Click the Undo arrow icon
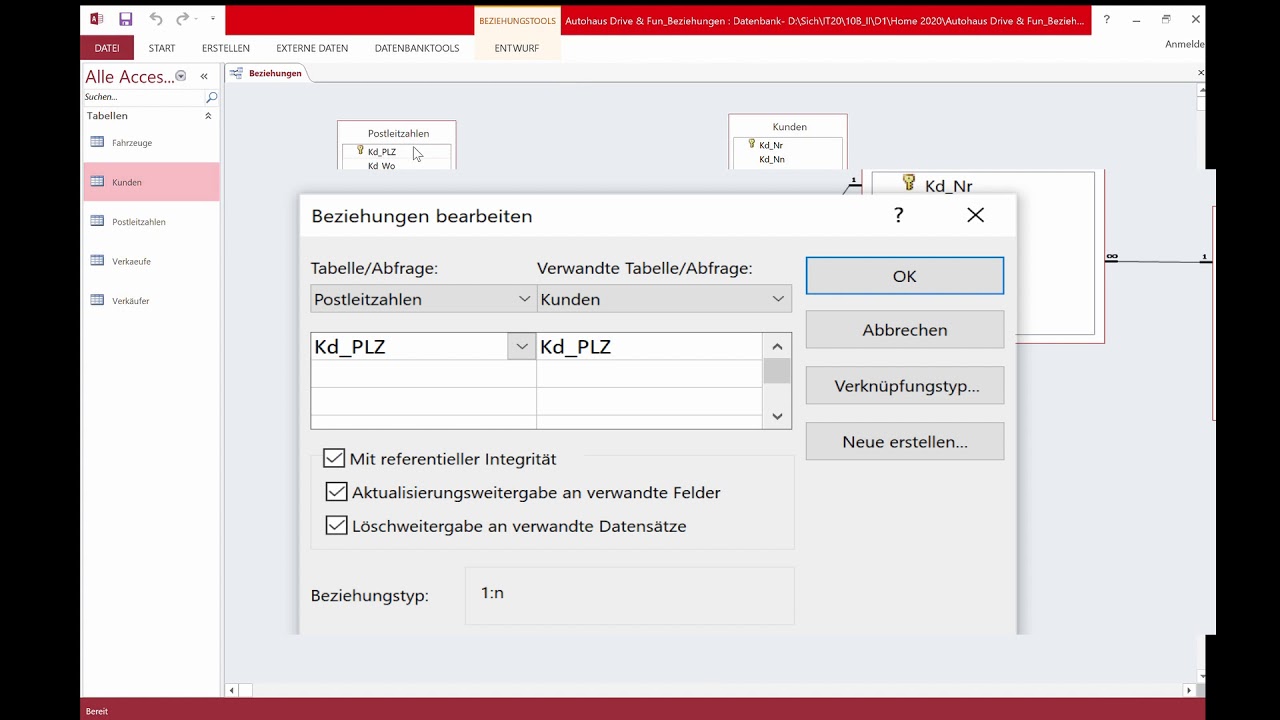Image resolution: width=1280 pixels, height=720 pixels. coord(155,19)
